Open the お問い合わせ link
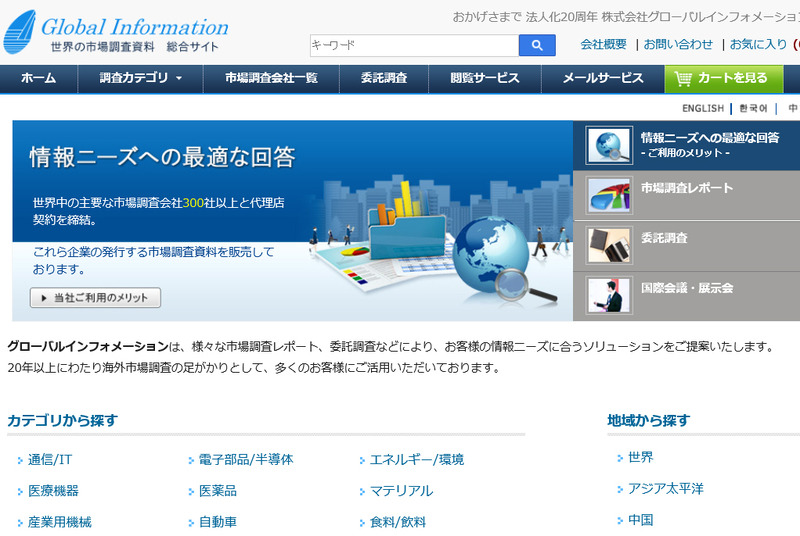This screenshot has height=536, width=800. pyautogui.click(x=678, y=44)
